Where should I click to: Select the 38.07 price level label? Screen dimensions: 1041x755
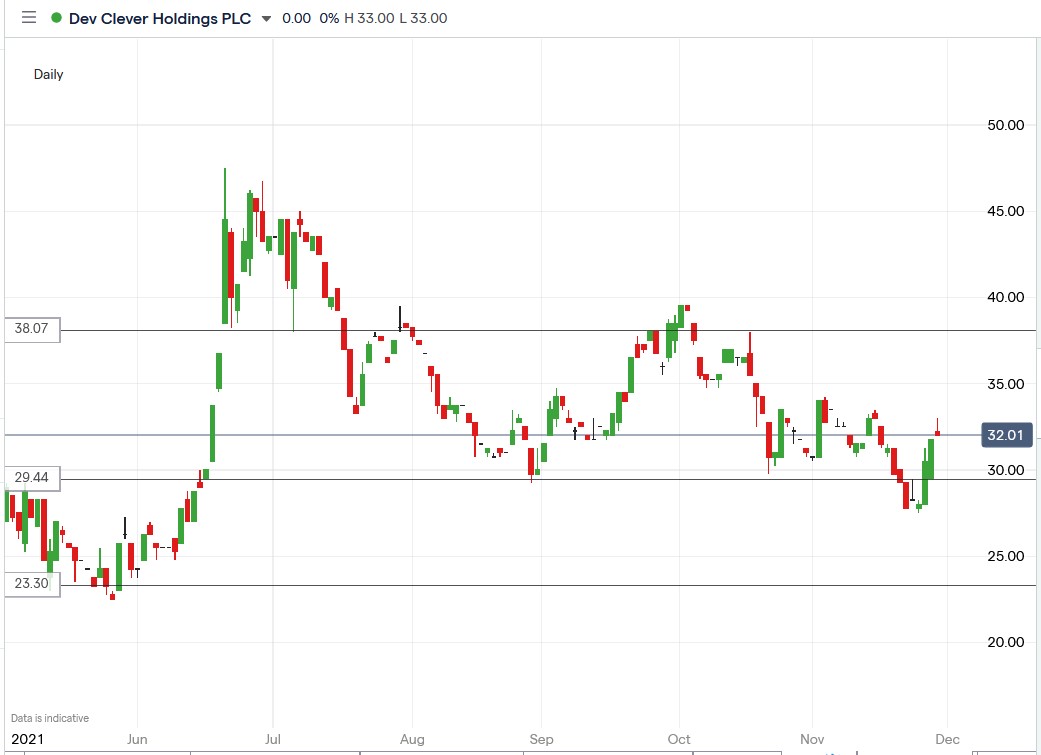tap(33, 329)
